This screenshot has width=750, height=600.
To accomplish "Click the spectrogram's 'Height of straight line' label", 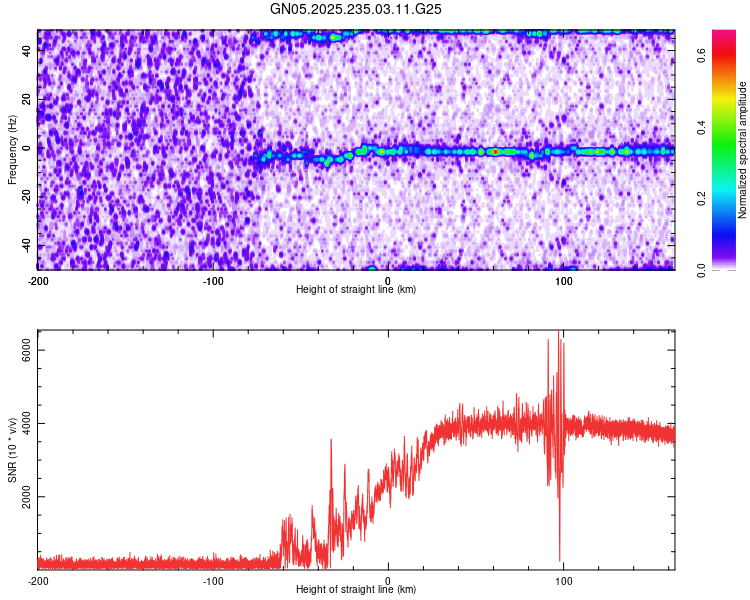I will pos(356,290).
